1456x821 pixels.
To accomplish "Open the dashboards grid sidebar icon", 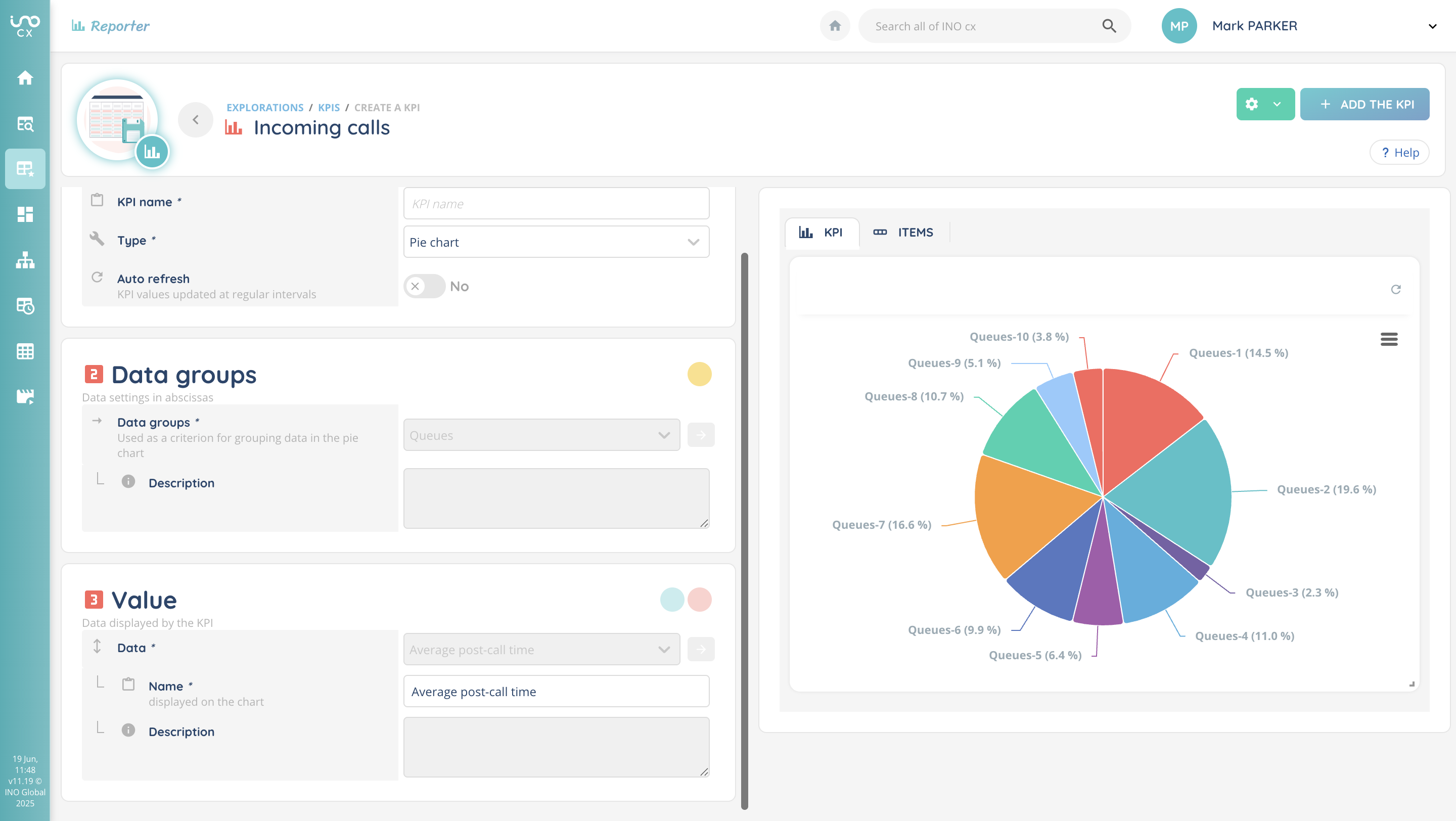I will coord(25,214).
